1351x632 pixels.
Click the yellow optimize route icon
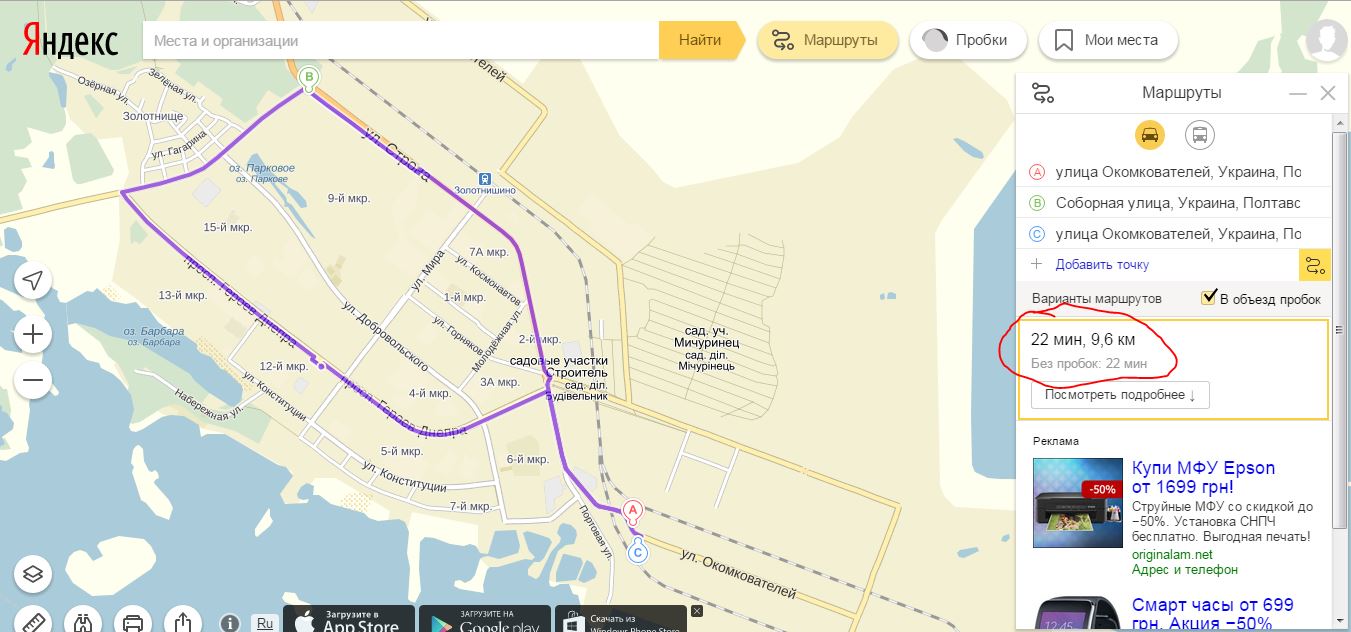(1314, 265)
